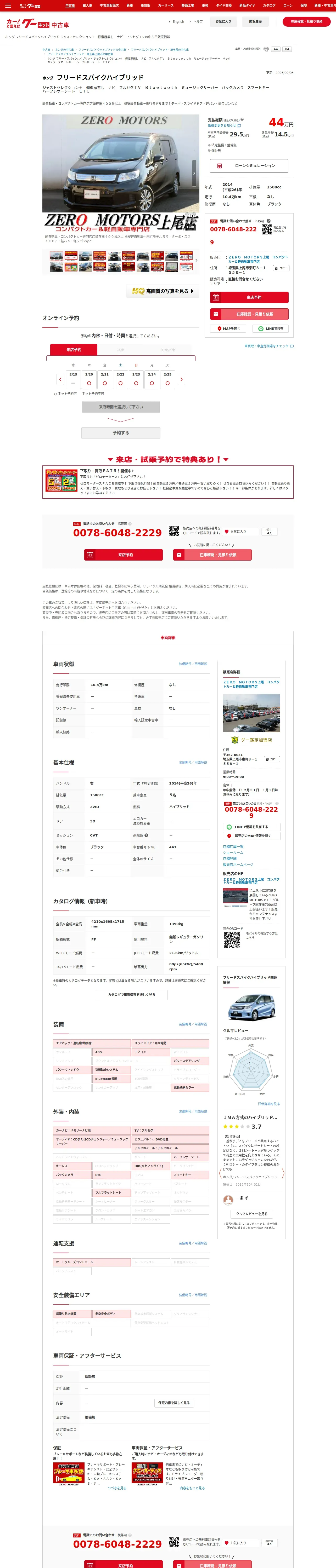The height and width of the screenshot is (1568, 336).
Task: Open the 中古車 tab in the top navigation
Action: tap(70, 5)
